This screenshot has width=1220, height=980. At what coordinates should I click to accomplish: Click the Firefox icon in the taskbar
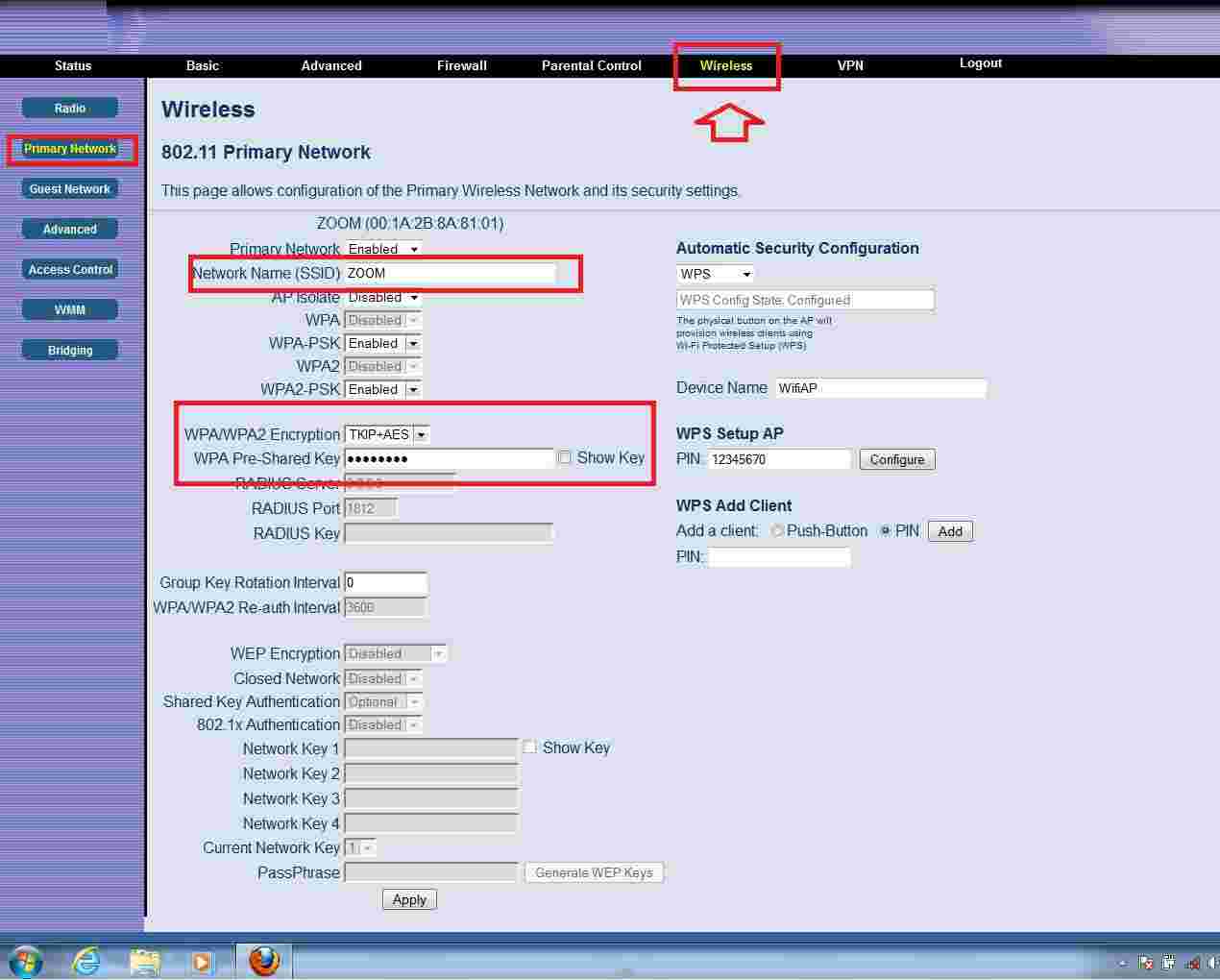(x=263, y=961)
